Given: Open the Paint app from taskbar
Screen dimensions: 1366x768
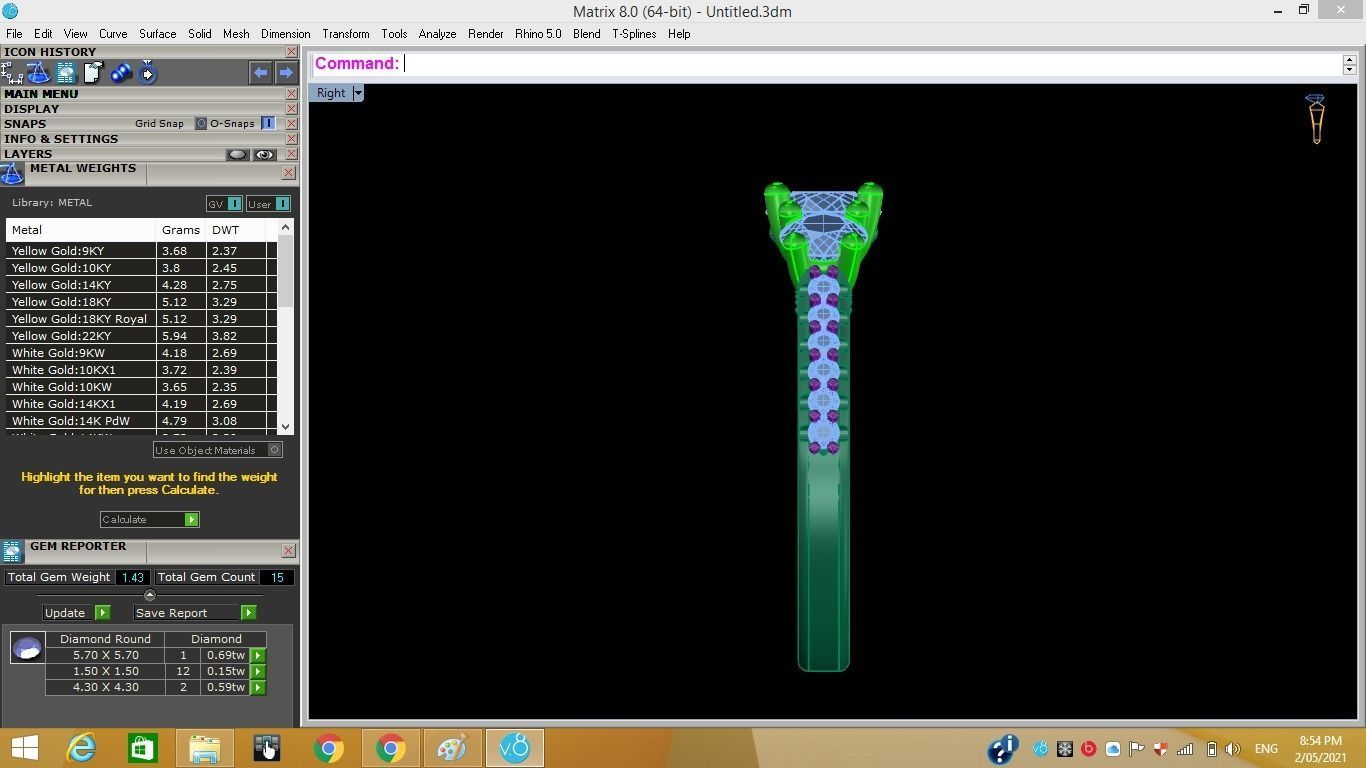Looking at the screenshot, I should point(452,748).
